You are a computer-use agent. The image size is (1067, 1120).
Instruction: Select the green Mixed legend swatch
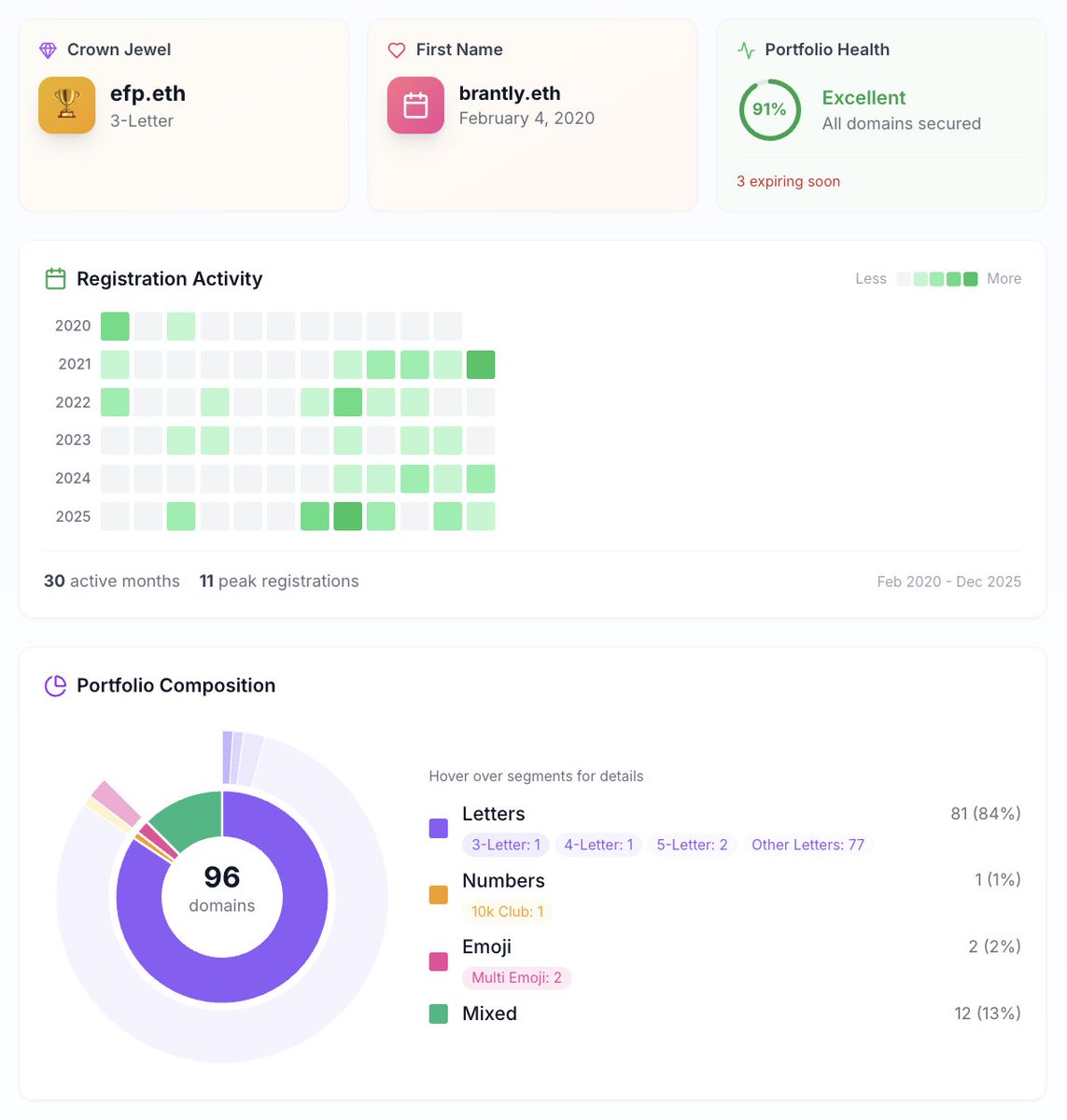(438, 1013)
